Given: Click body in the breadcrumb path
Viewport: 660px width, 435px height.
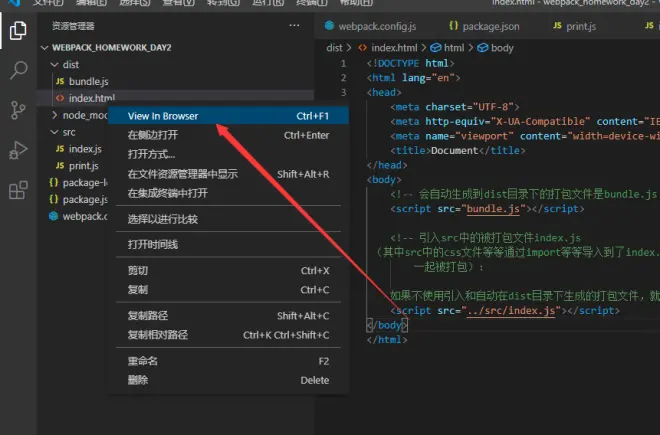Looking at the screenshot, I should click(x=495, y=48).
